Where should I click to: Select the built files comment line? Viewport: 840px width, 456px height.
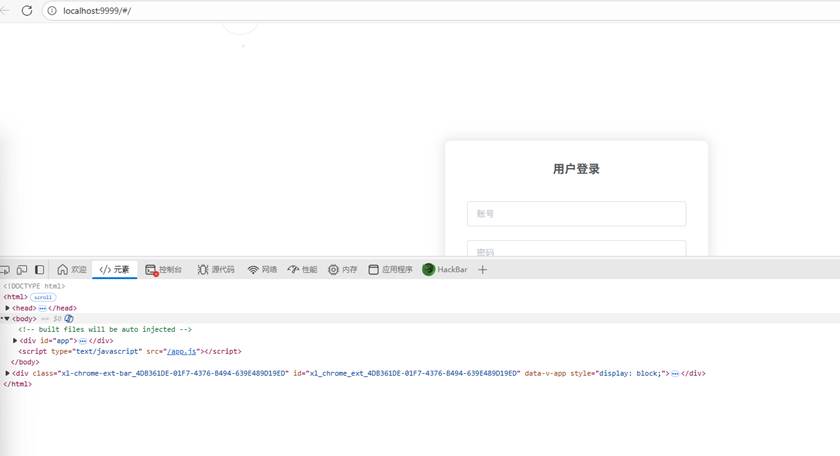point(105,330)
